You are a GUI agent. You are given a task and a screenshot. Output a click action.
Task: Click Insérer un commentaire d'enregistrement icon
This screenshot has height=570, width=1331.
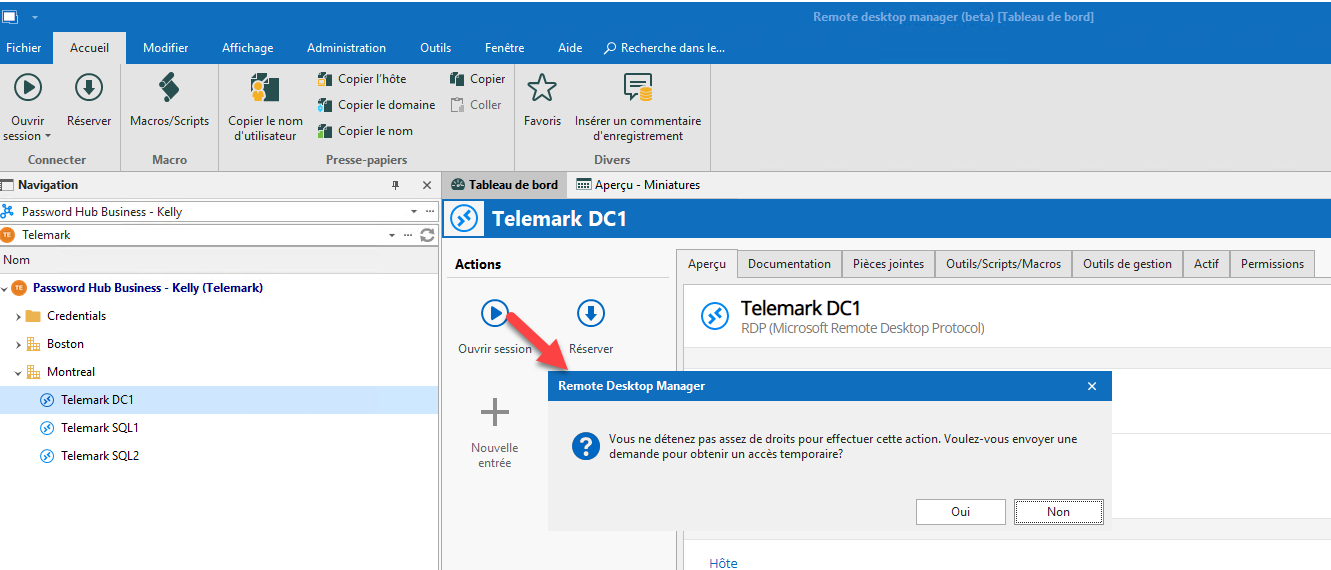coord(637,89)
